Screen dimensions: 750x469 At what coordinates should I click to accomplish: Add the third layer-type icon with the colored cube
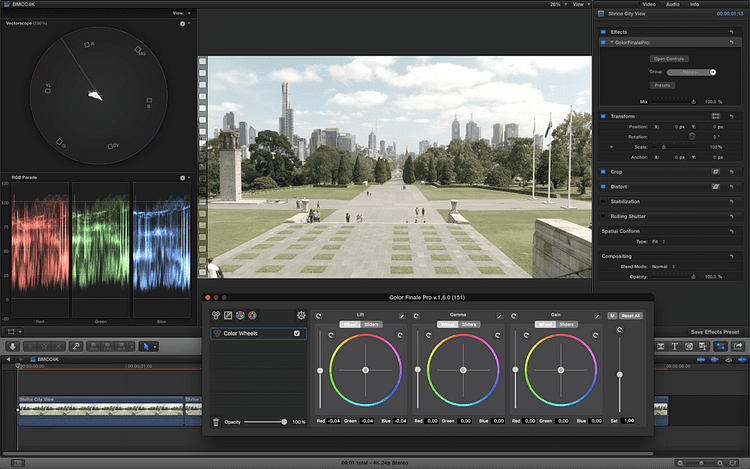point(240,315)
